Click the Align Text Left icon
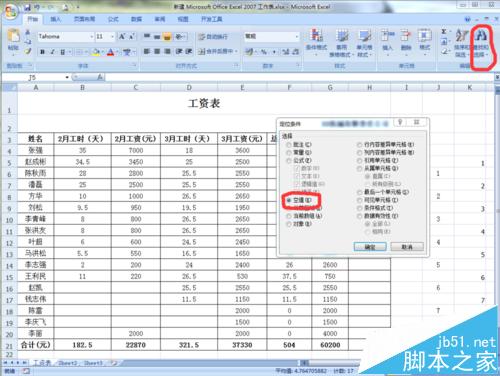The height and width of the screenshot is (376, 500). [x=147, y=51]
